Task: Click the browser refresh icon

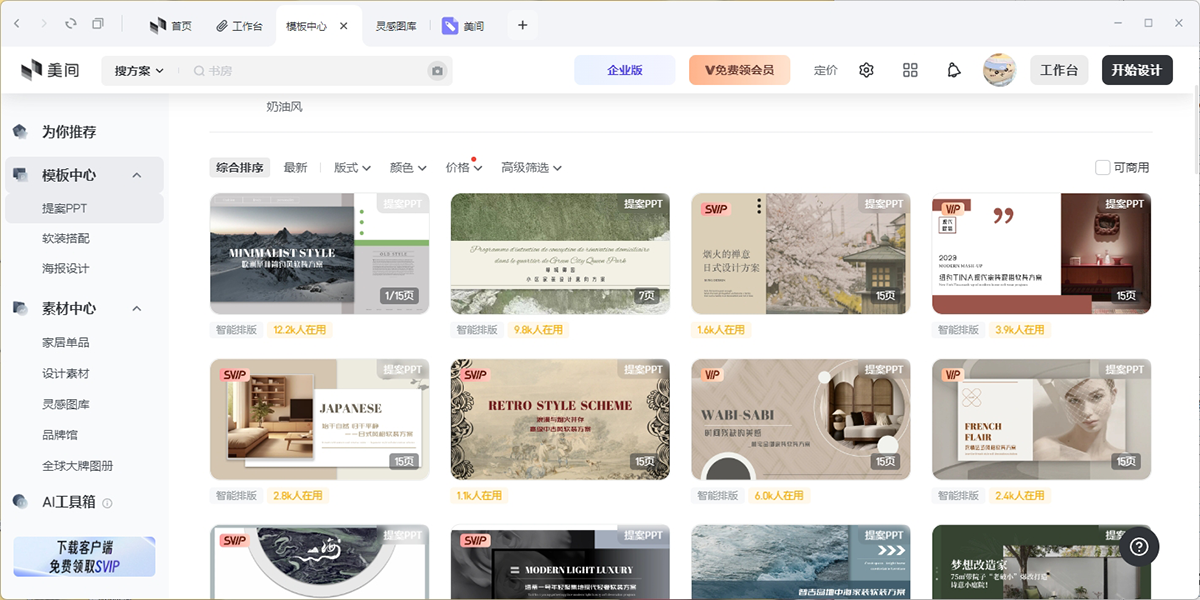Action: click(x=70, y=24)
